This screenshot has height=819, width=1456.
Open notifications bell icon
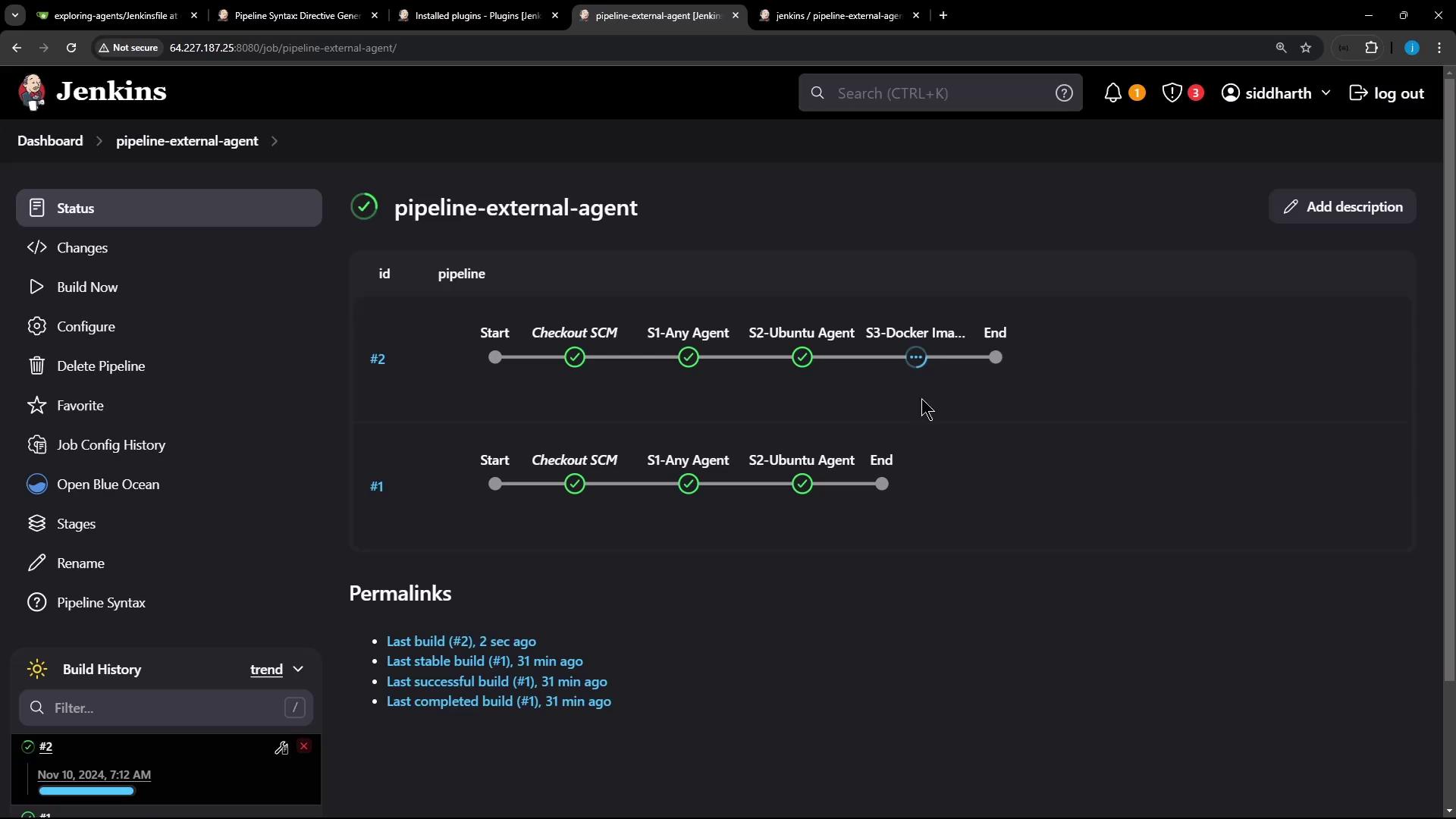[x=1112, y=93]
